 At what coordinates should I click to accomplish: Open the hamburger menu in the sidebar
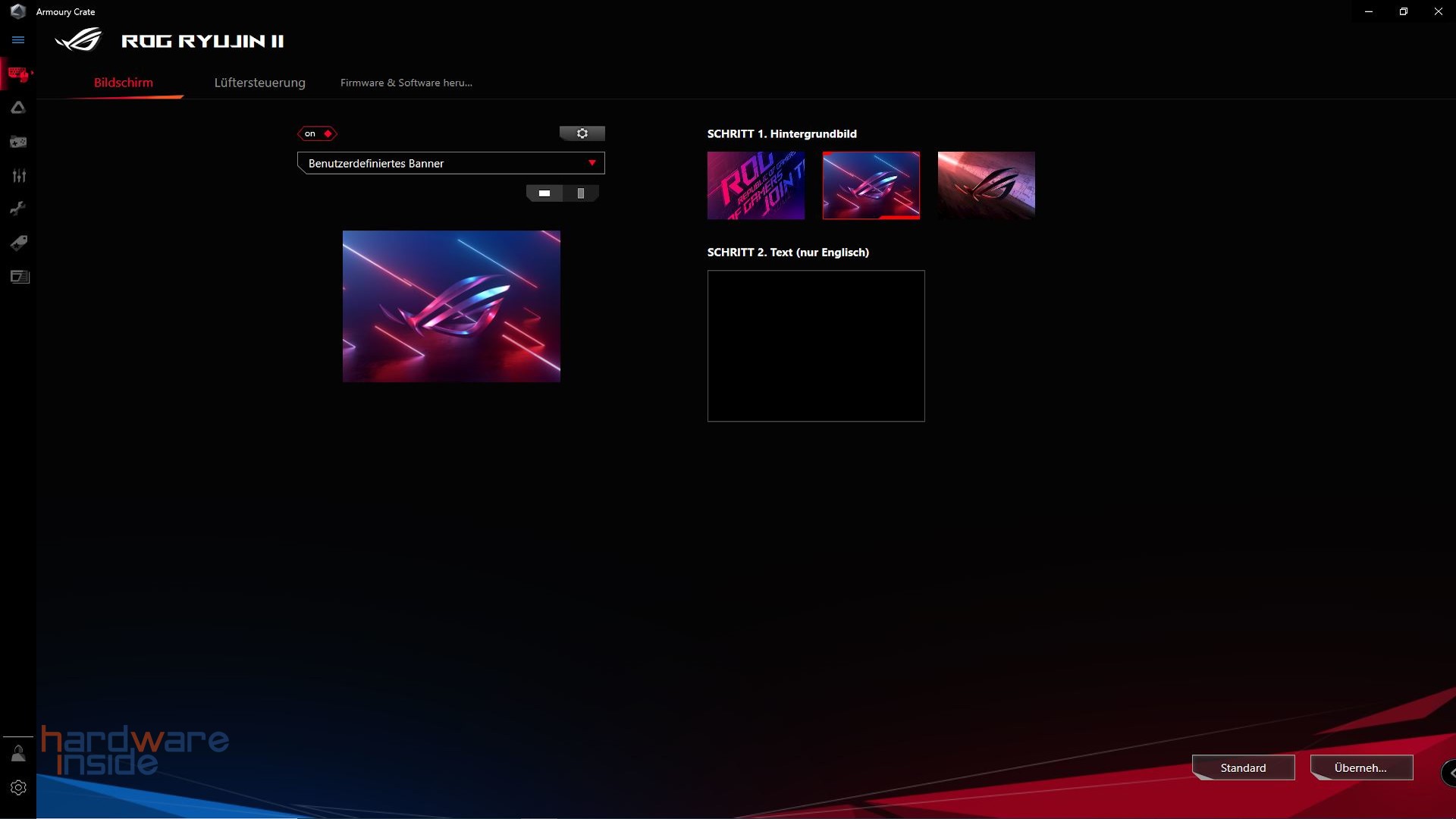pyautogui.click(x=18, y=40)
